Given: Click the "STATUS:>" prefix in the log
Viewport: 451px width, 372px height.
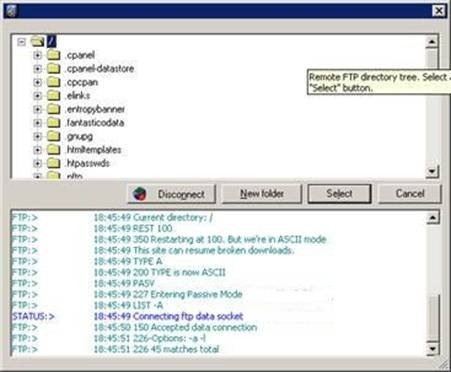Looking at the screenshot, I should point(33,316).
